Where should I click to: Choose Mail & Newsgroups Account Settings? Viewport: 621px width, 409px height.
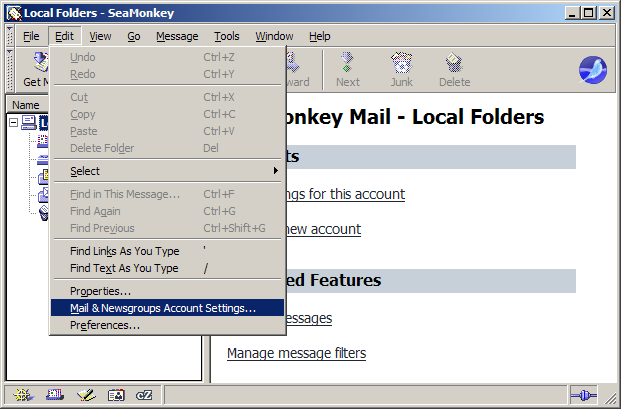coord(163,308)
